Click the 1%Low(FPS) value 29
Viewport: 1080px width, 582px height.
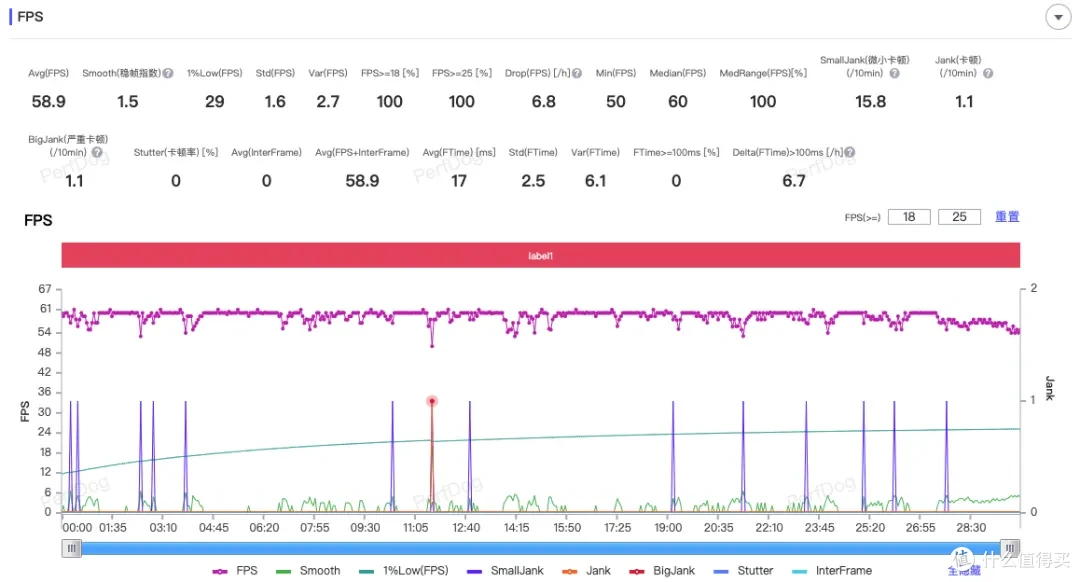click(214, 102)
